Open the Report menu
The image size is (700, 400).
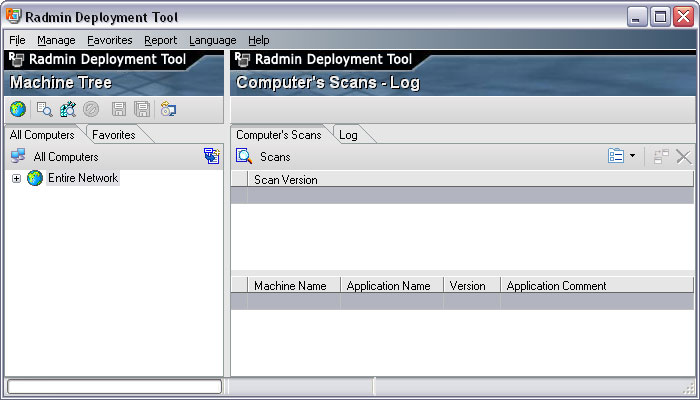pos(161,40)
